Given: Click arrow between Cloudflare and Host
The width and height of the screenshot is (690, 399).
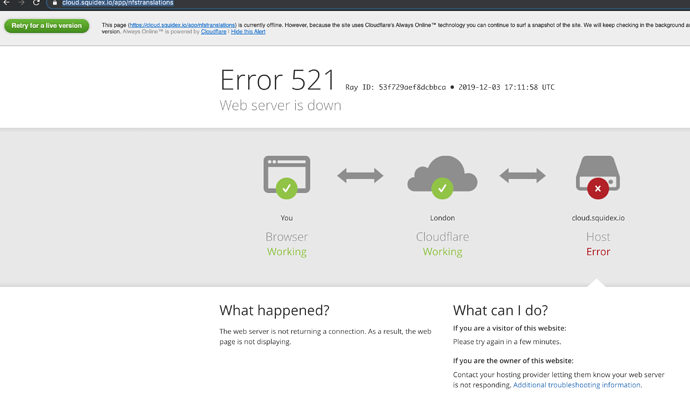Looking at the screenshot, I should [x=522, y=176].
